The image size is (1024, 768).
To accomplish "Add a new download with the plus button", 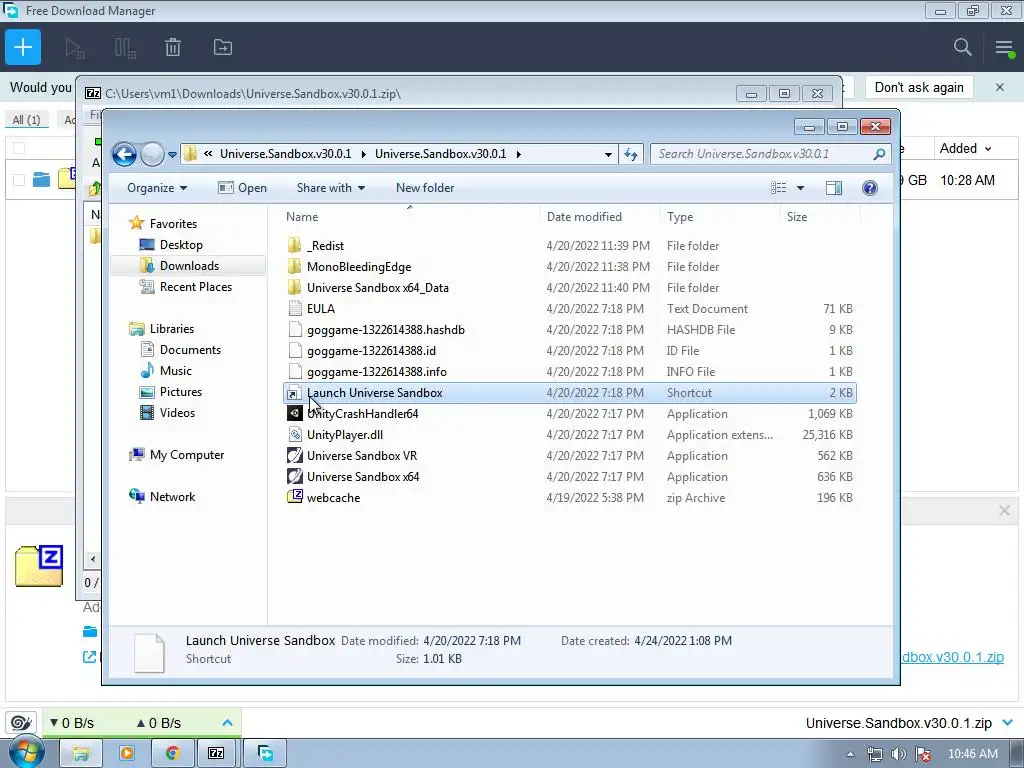I will (23, 47).
